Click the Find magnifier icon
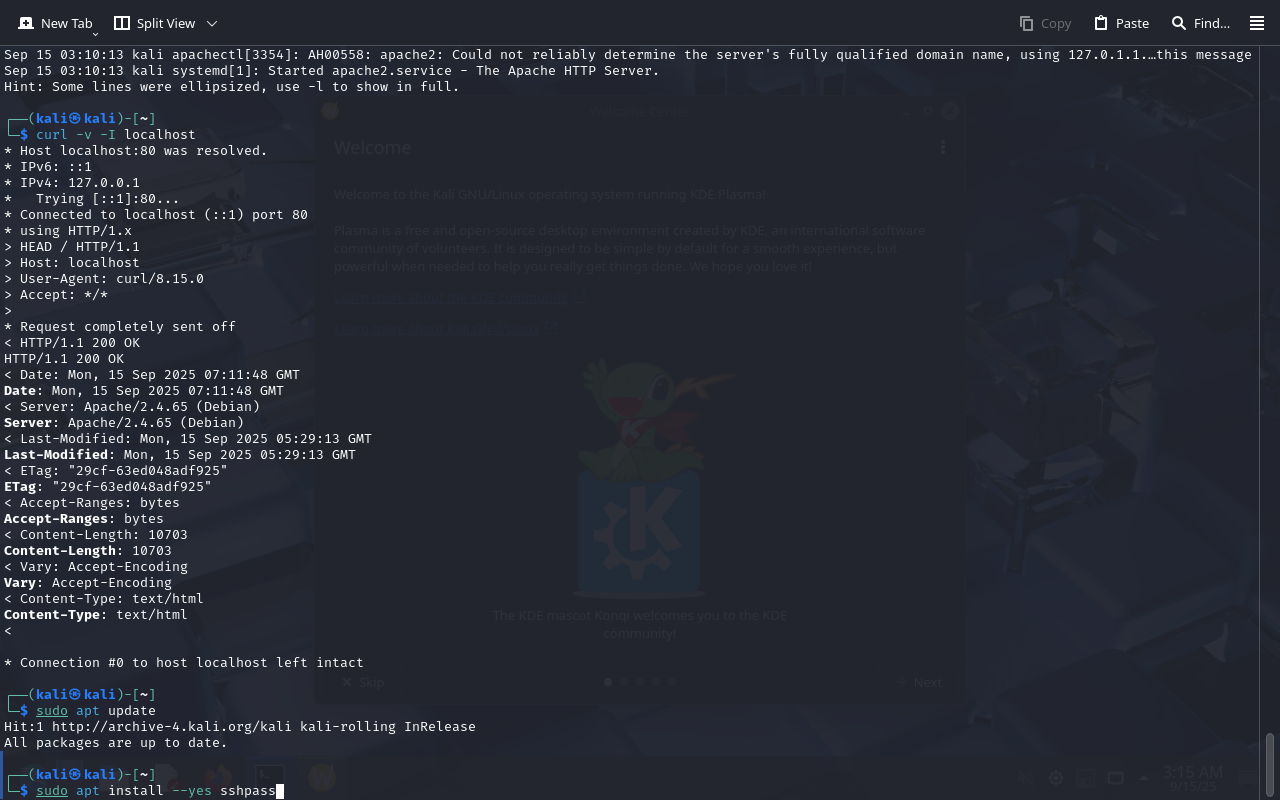The image size is (1280, 800). (1179, 23)
